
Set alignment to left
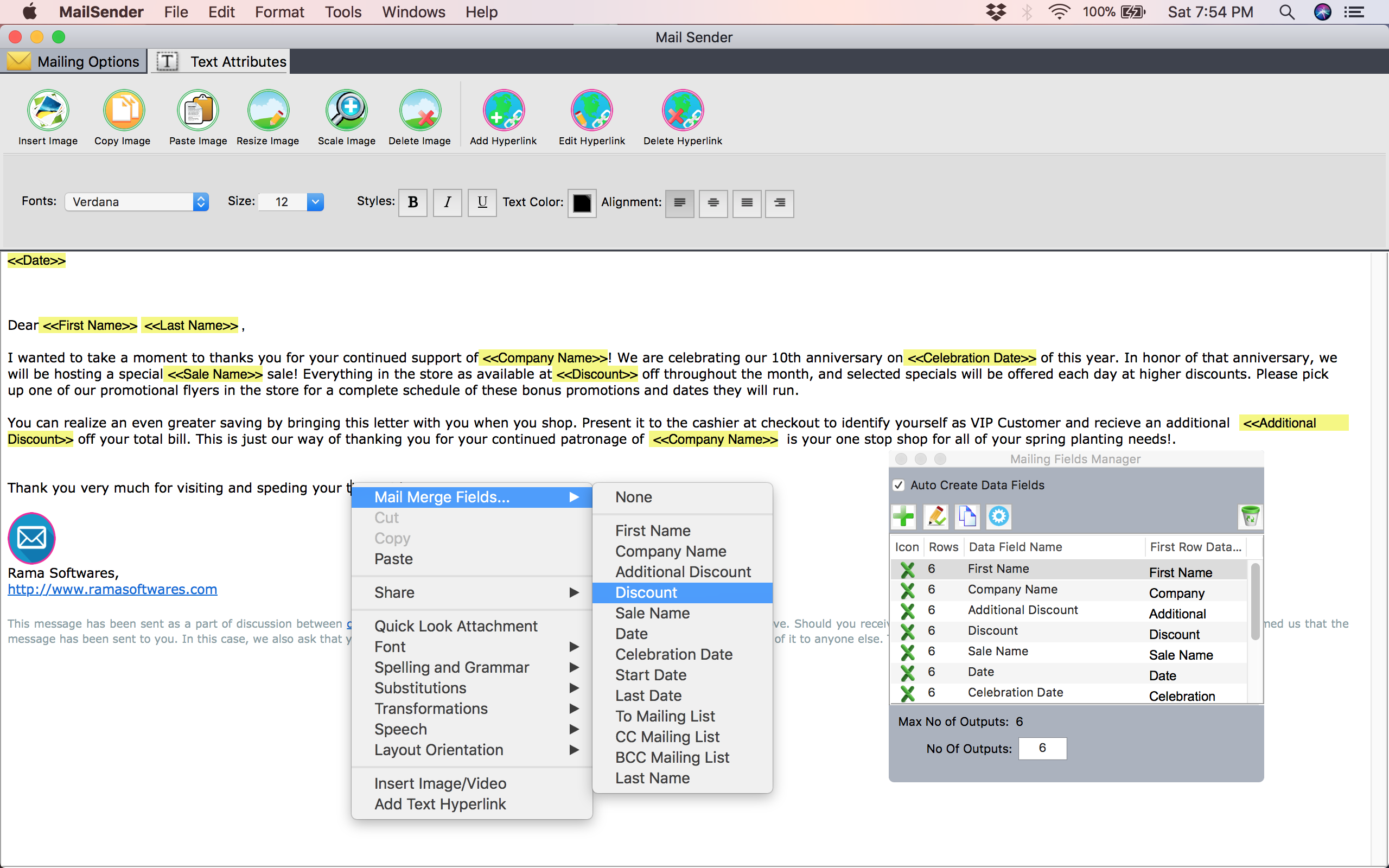pyautogui.click(x=679, y=203)
